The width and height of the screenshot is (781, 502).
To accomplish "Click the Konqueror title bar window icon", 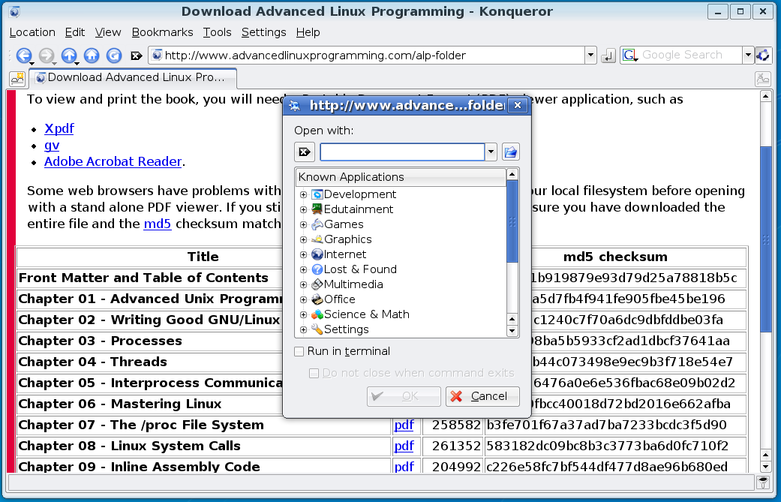I will (x=15, y=11).
